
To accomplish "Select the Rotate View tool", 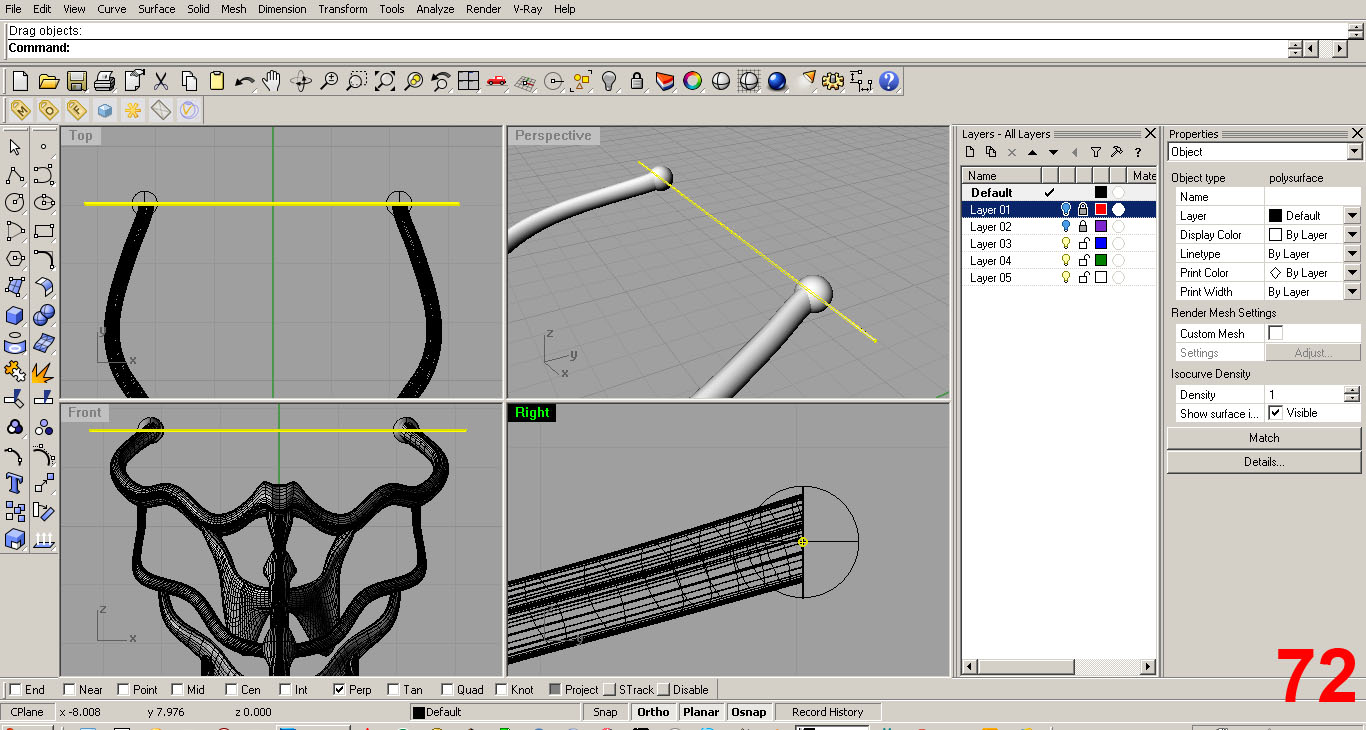I will [301, 81].
